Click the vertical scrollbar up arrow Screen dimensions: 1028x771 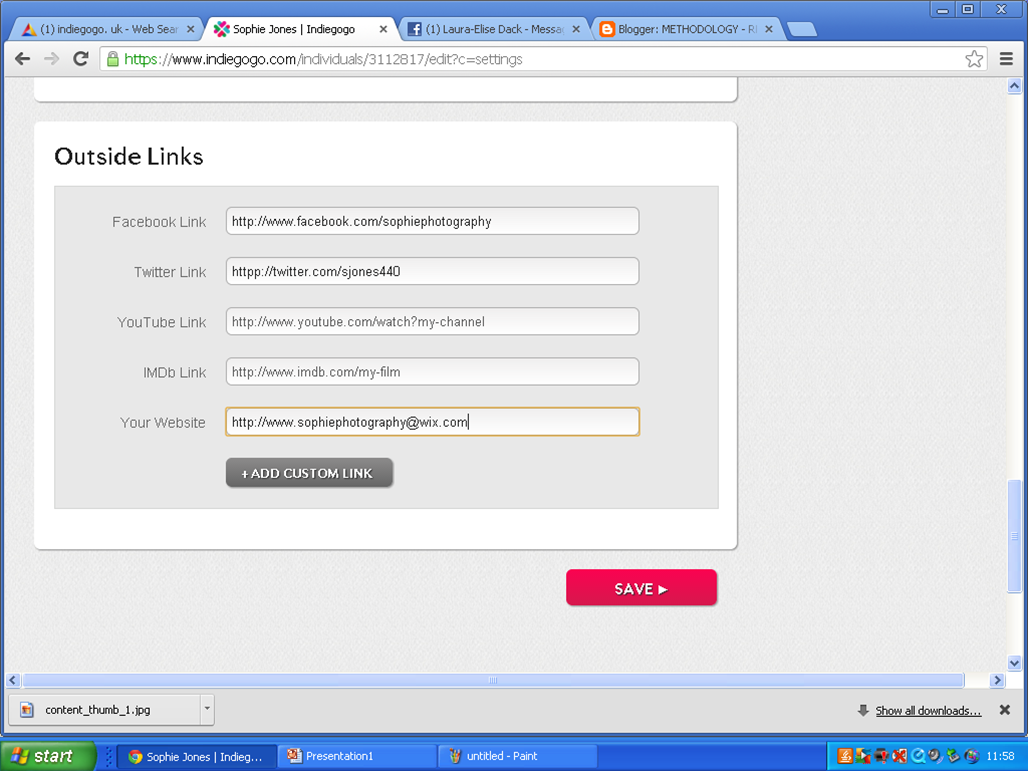pyautogui.click(x=1014, y=86)
